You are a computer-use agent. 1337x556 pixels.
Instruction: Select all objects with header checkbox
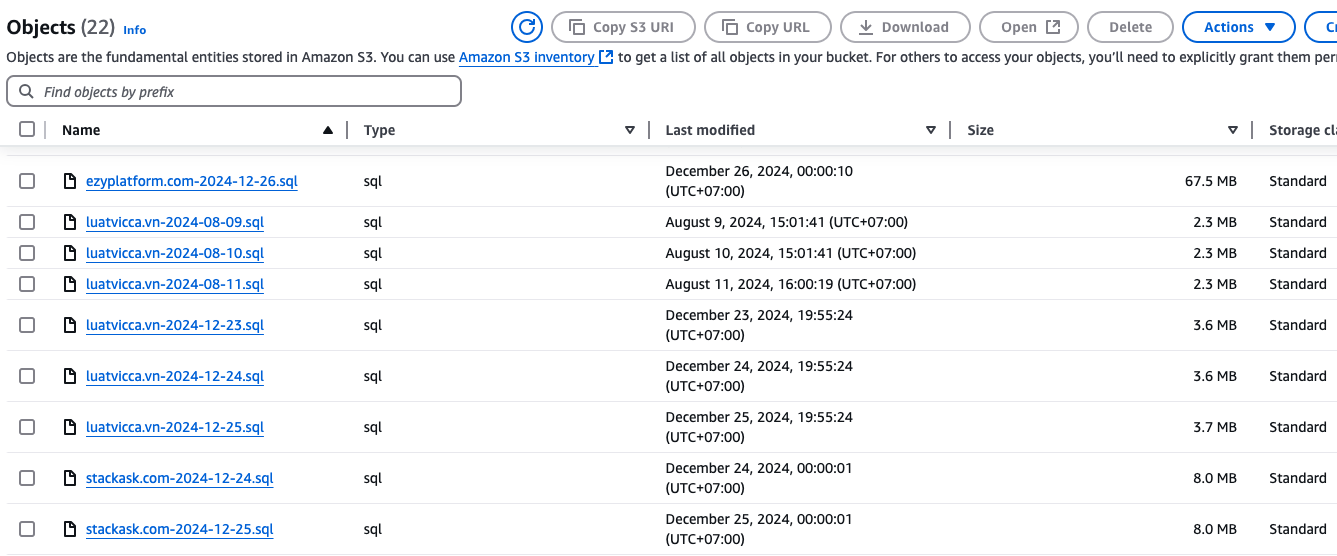point(27,129)
